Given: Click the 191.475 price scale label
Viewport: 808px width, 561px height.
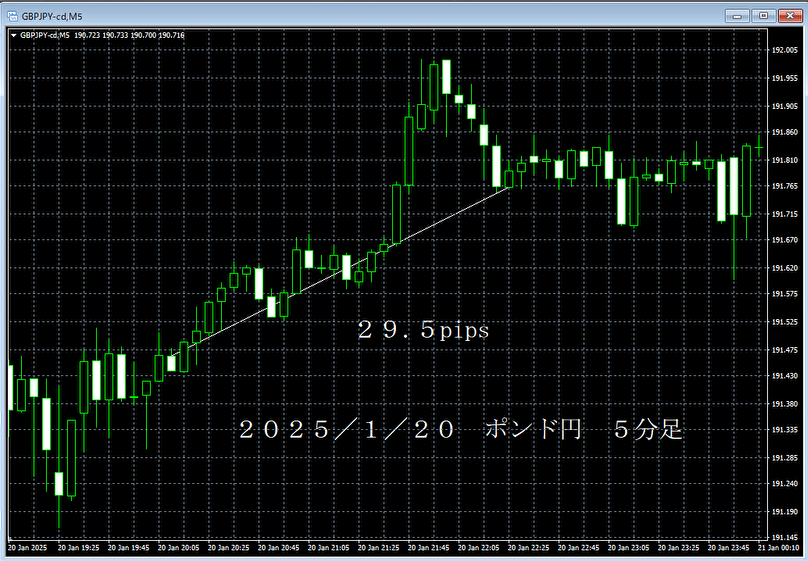Looking at the screenshot, I should (784, 350).
